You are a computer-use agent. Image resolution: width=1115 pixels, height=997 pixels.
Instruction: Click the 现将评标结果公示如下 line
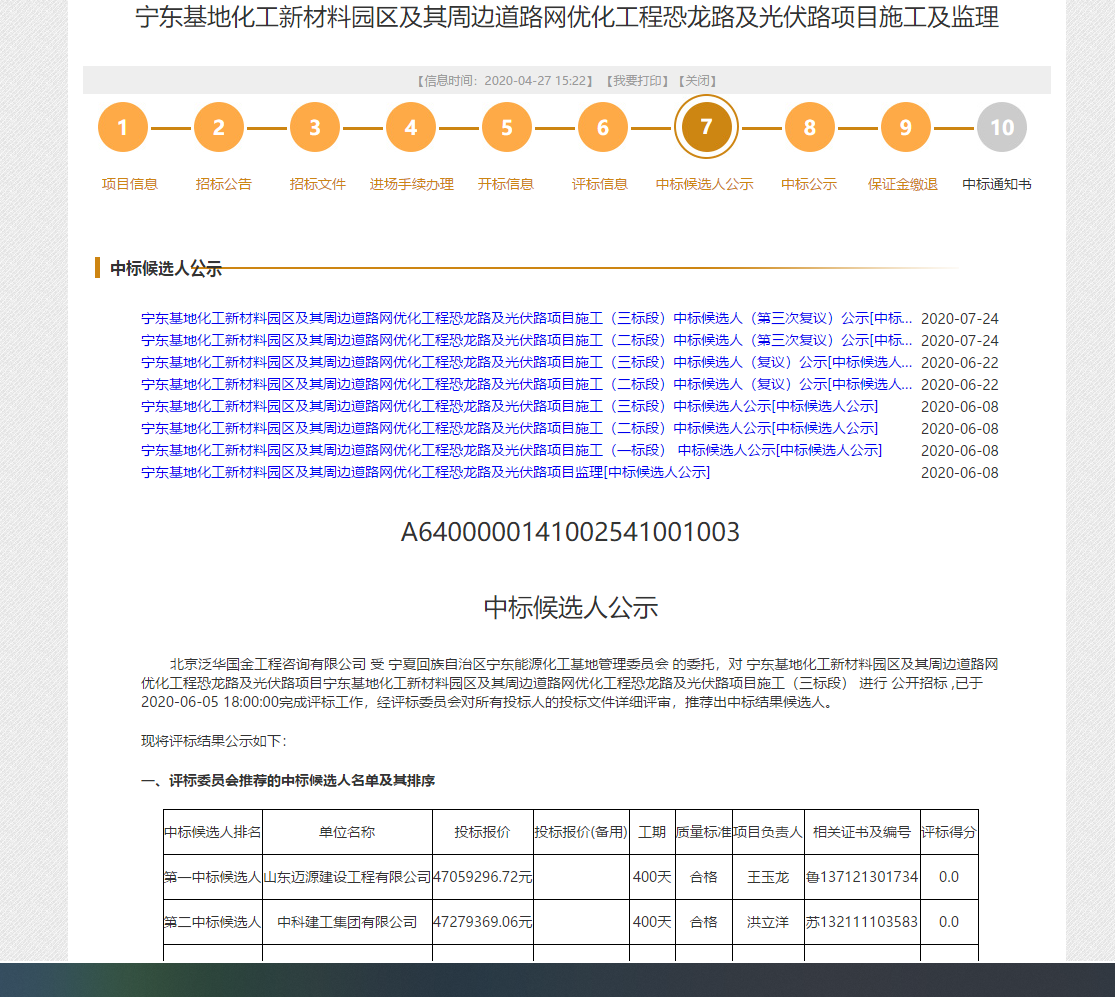point(214,741)
